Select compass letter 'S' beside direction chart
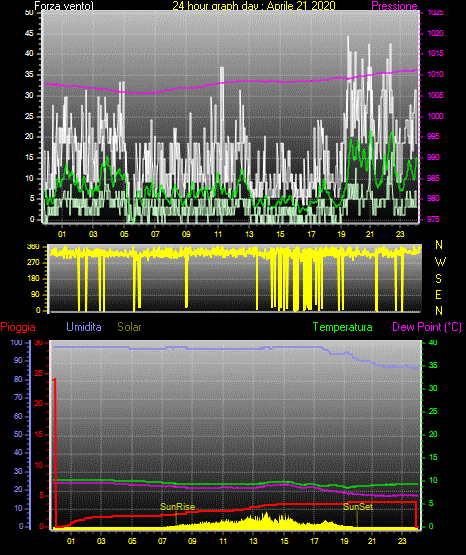Image resolution: width=466 pixels, height=555 pixels. [x=438, y=279]
